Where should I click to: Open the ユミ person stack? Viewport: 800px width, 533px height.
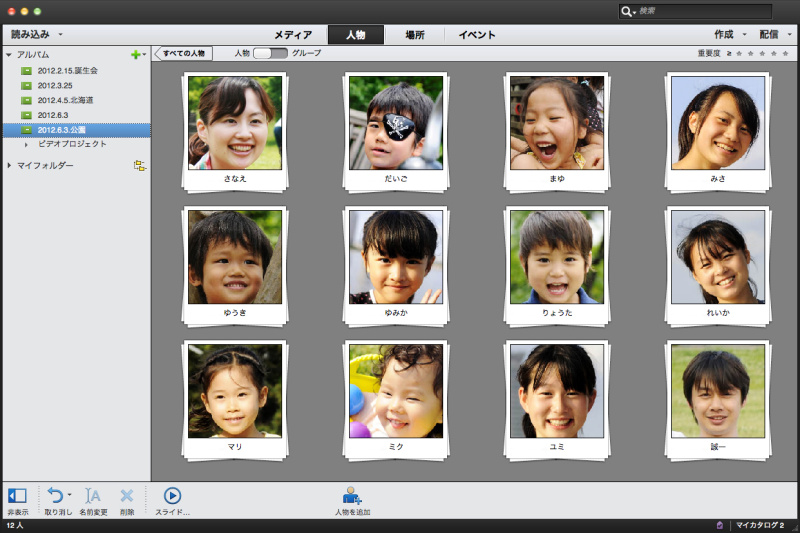coord(557,400)
